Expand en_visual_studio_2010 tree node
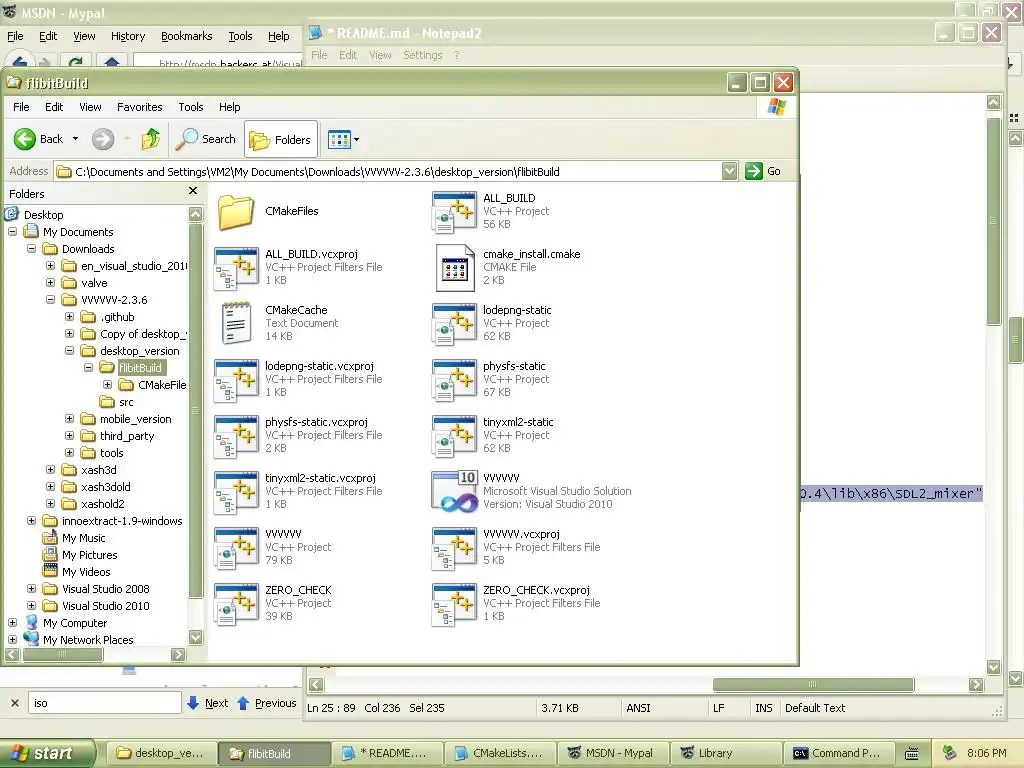Viewport: 1024px width, 768px height. click(50, 266)
